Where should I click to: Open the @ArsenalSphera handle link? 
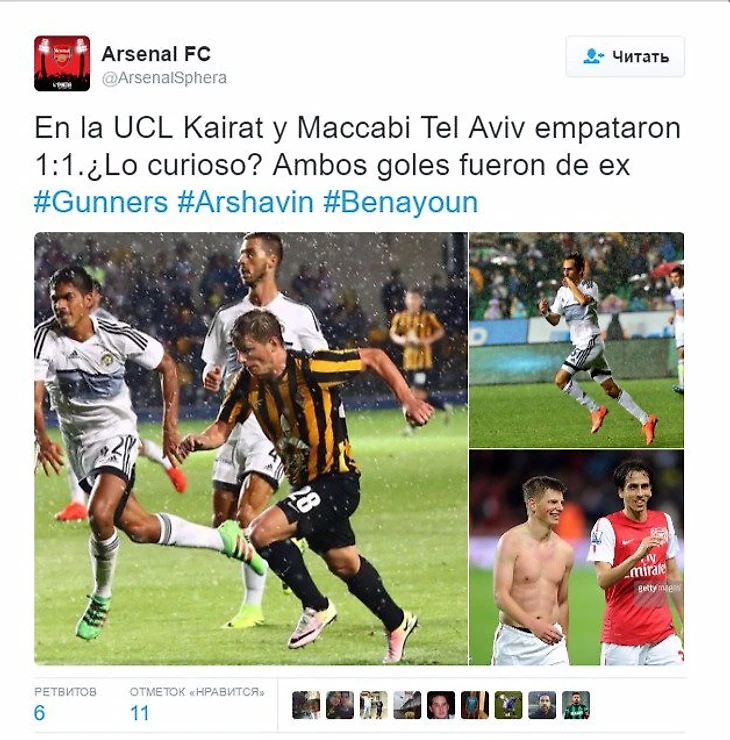click(x=164, y=78)
